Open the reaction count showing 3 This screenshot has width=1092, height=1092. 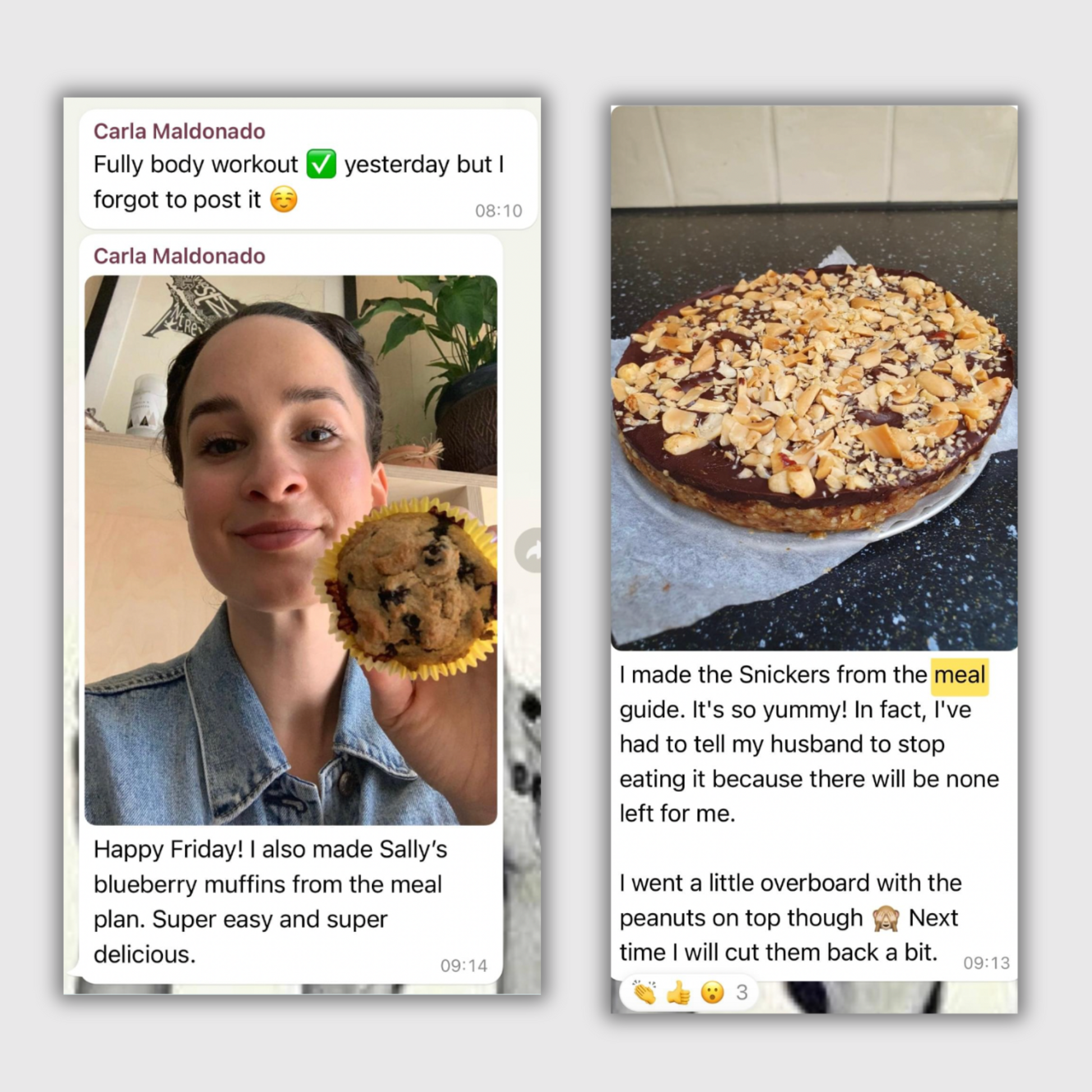tap(742, 992)
